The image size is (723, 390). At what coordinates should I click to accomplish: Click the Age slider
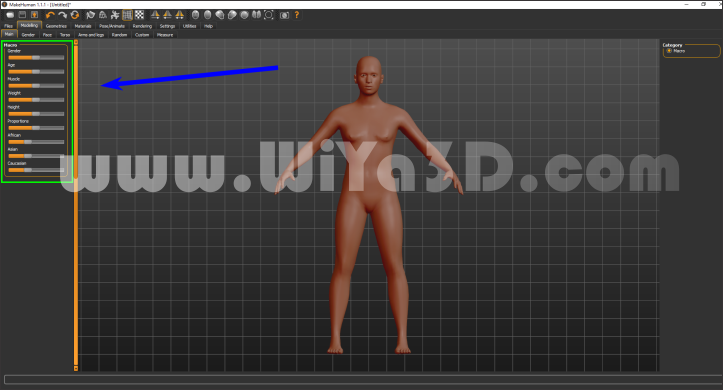pyautogui.click(x=36, y=71)
